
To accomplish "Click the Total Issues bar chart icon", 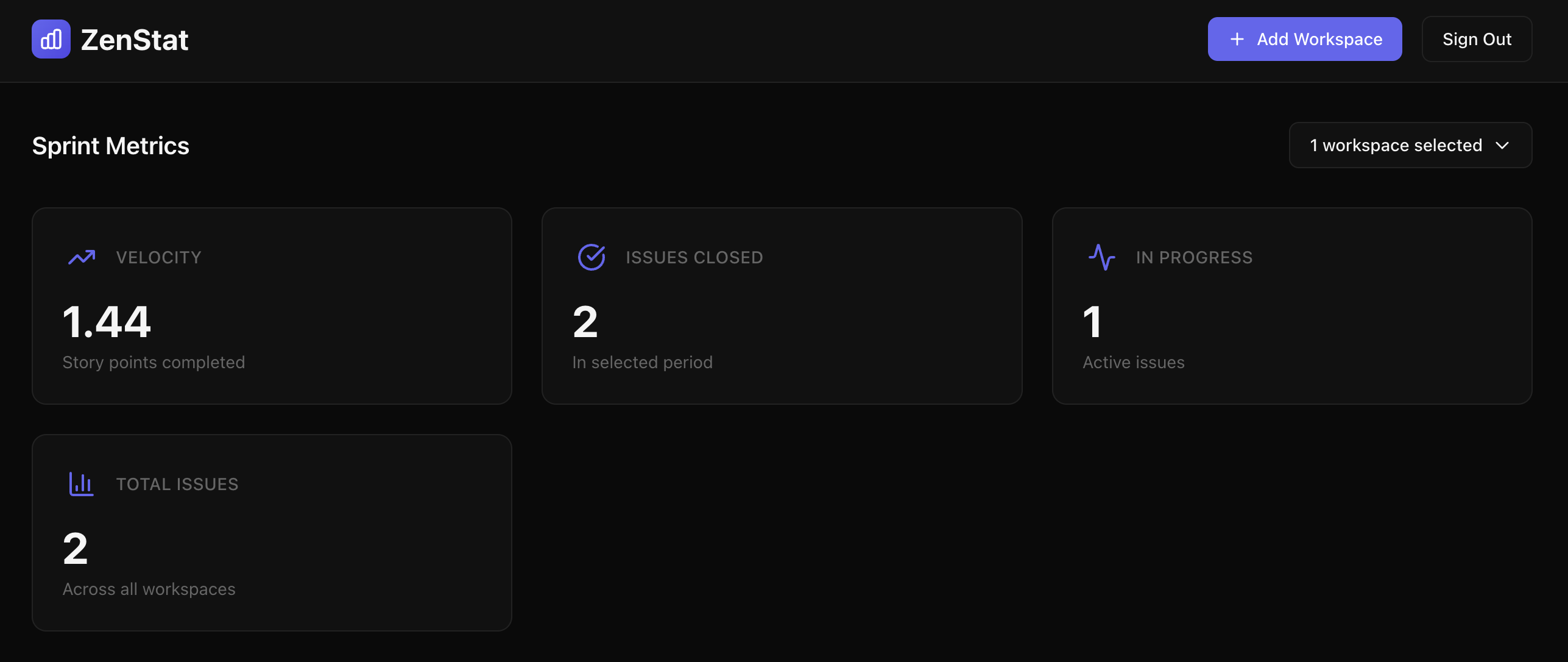I will pos(81,483).
